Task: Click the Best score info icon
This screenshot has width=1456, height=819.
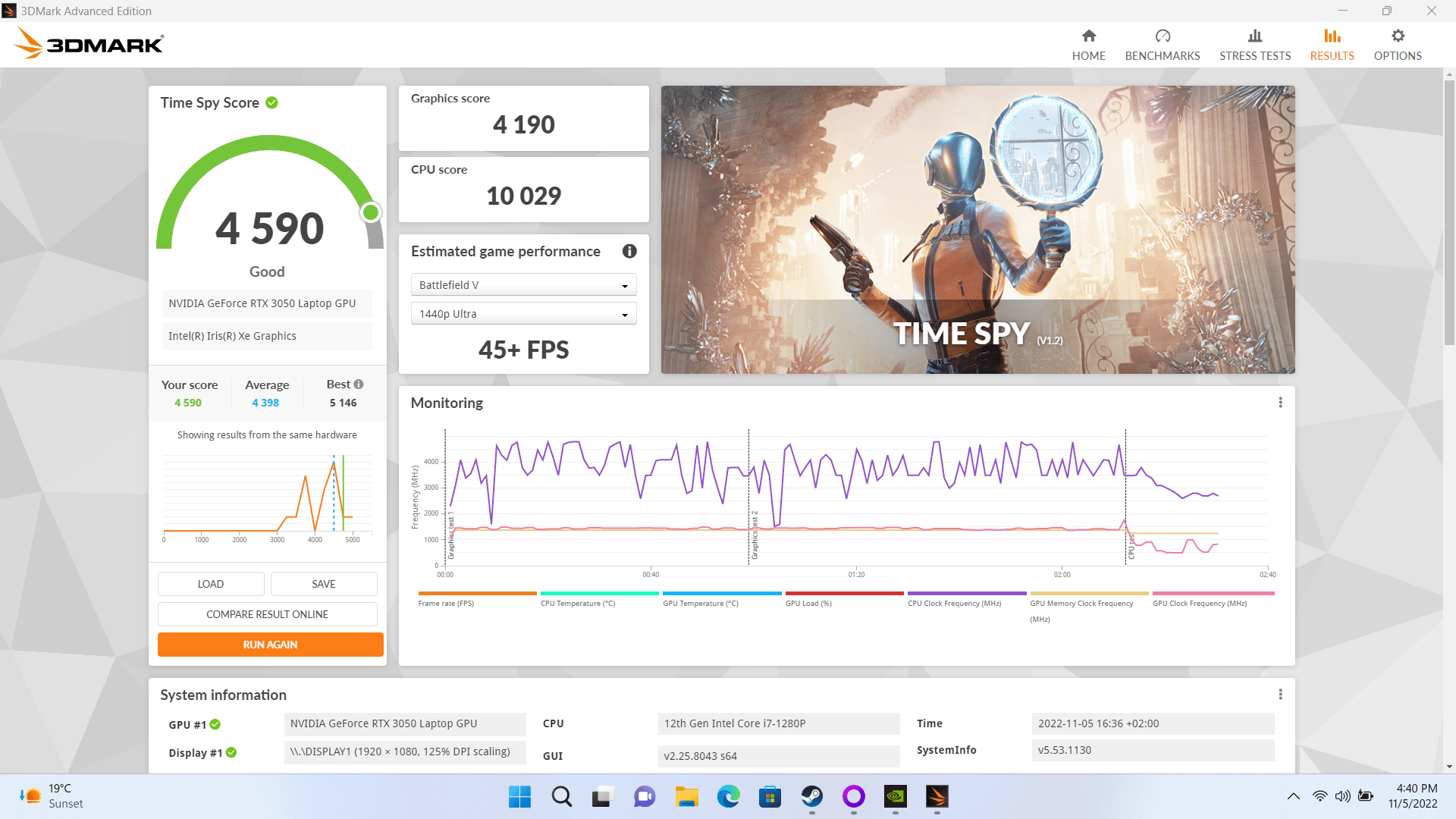Action: [359, 384]
